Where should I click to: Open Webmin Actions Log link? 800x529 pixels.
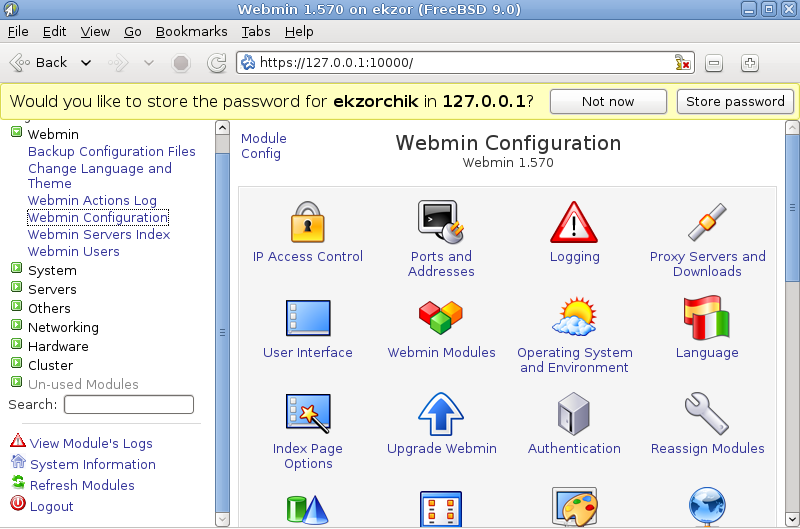[x=92, y=200]
